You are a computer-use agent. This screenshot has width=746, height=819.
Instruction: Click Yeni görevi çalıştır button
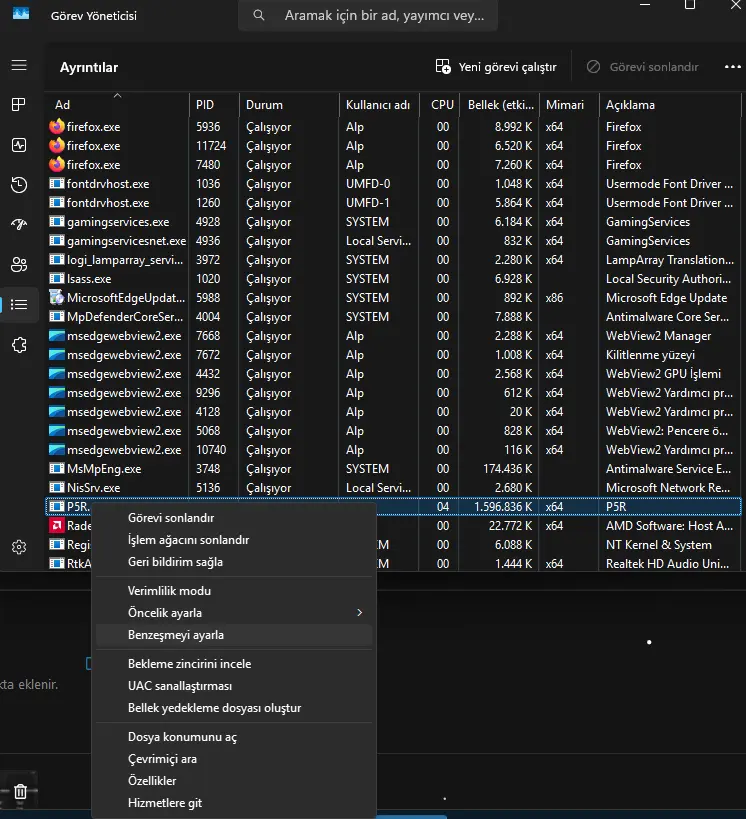(x=496, y=67)
